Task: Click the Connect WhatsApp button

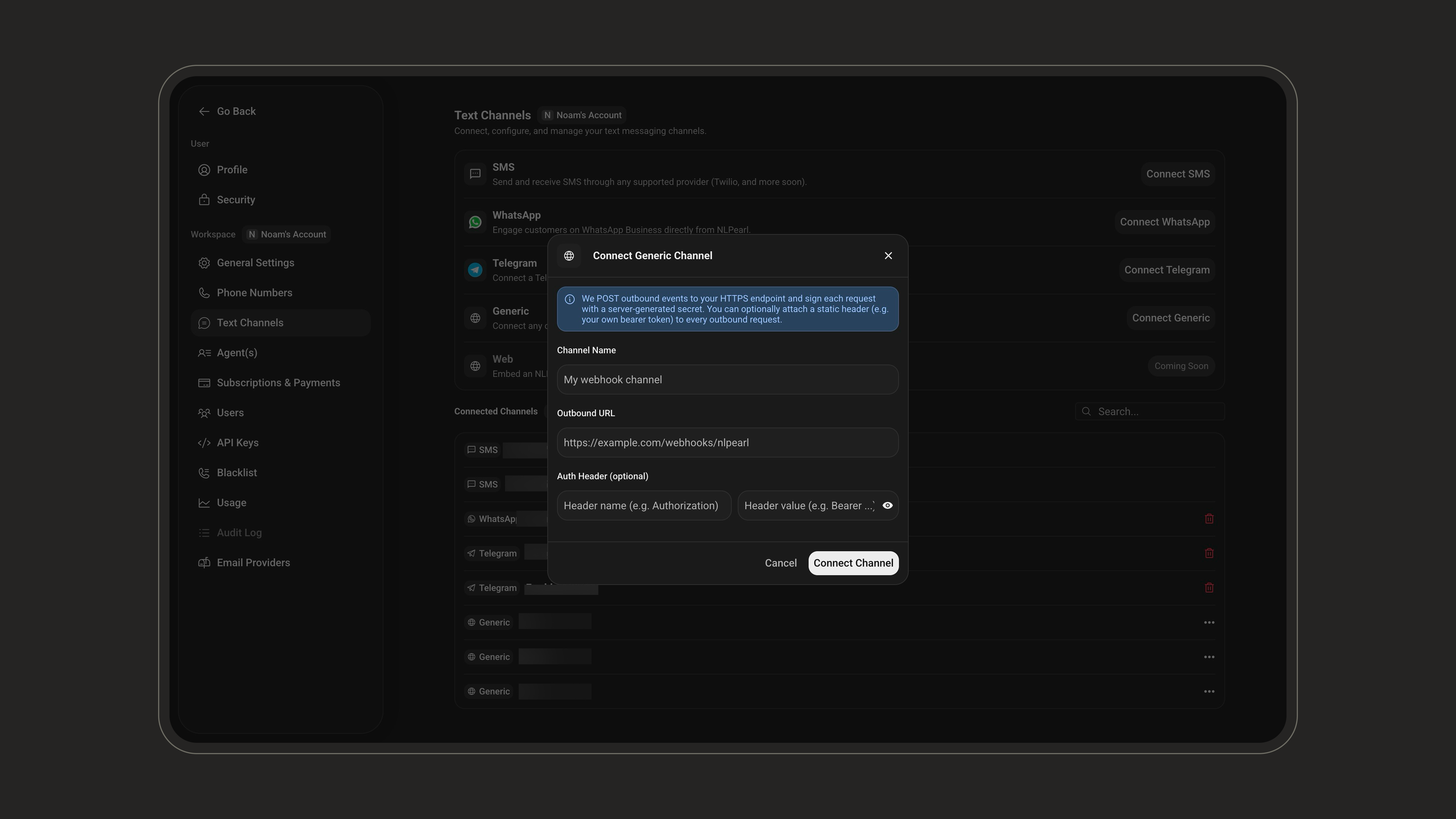Action: click(1165, 222)
